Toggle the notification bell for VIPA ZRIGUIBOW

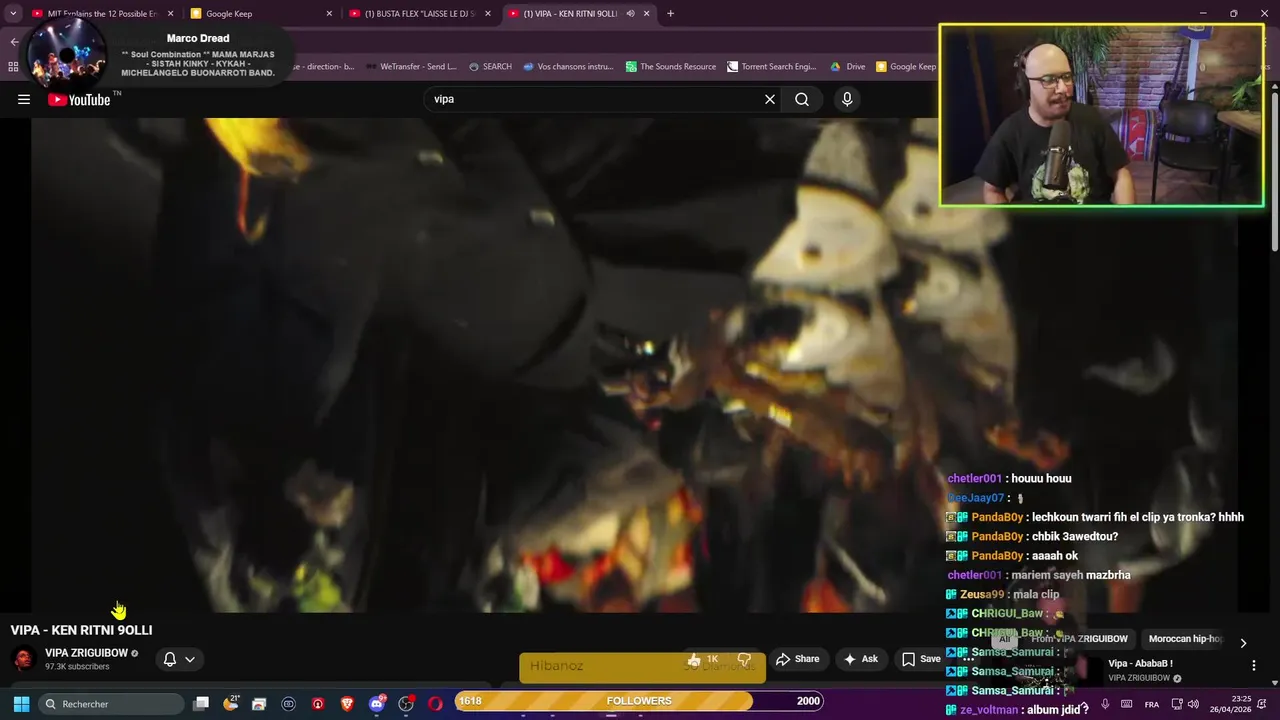click(x=170, y=659)
